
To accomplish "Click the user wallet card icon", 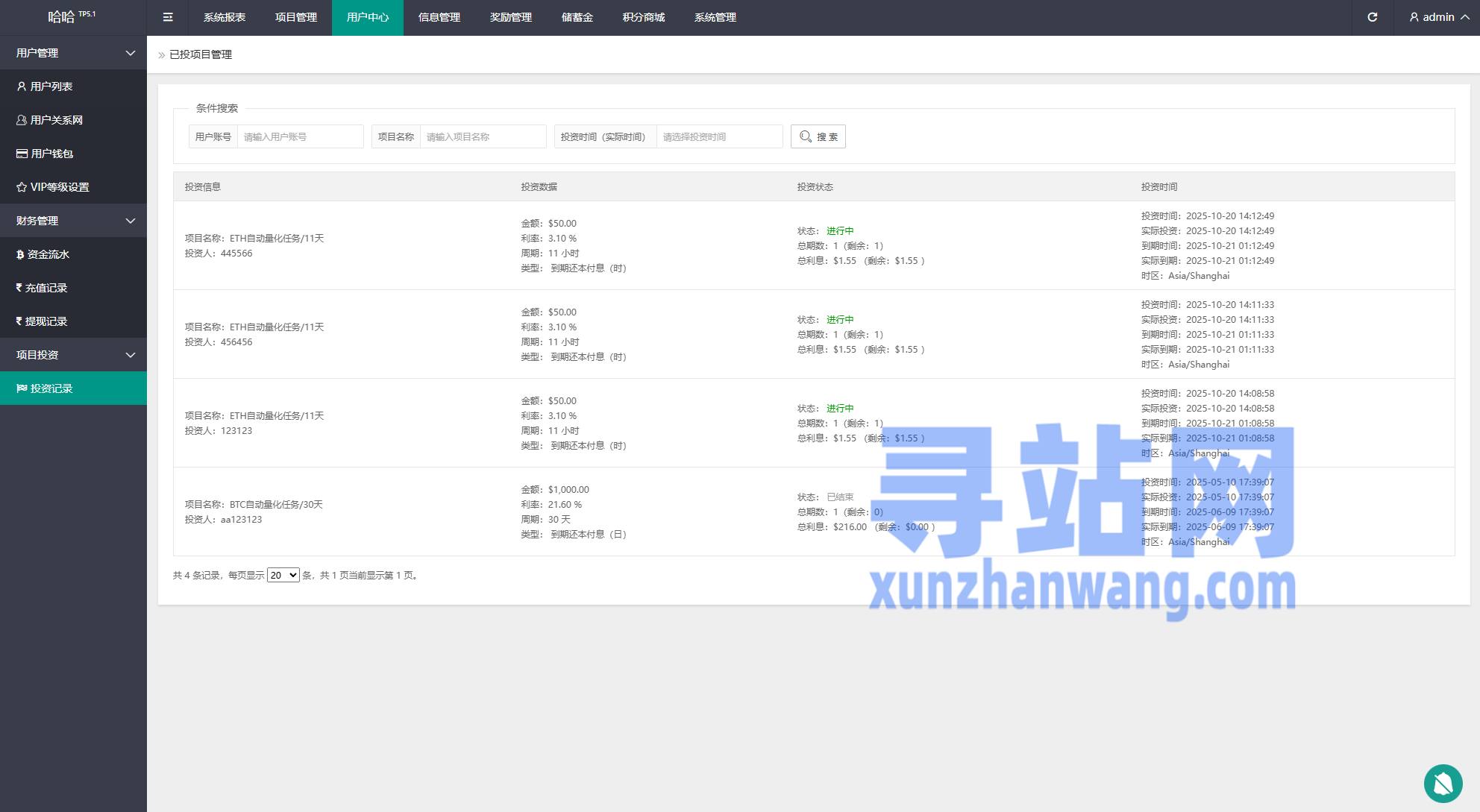I will (x=22, y=154).
